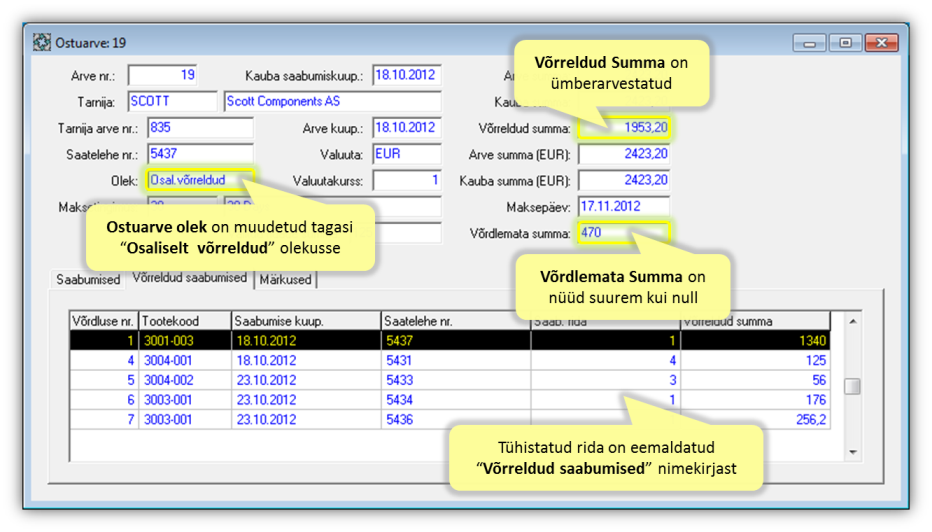Close the Ostuarve window

(881, 43)
